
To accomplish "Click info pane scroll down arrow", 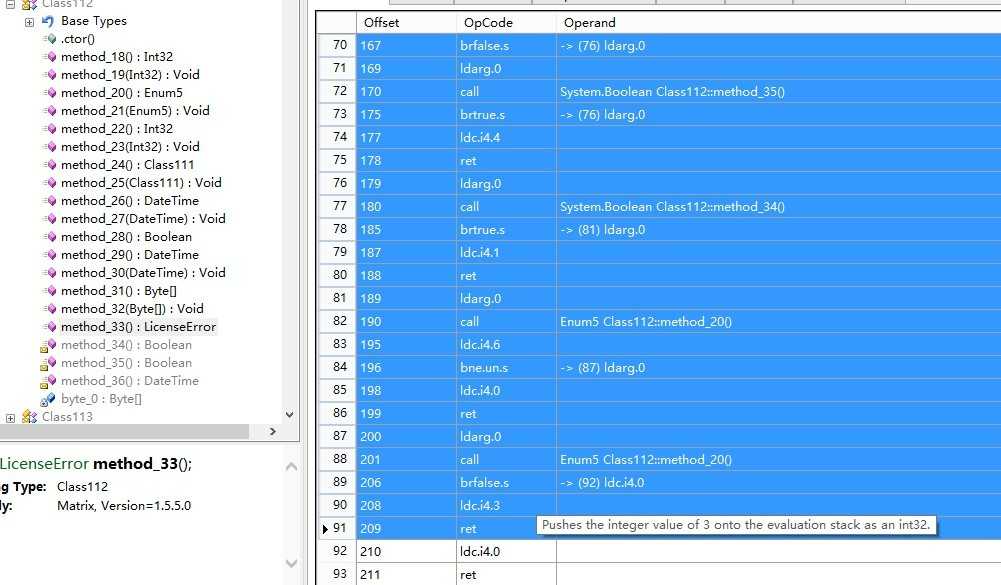I will pyautogui.click(x=291, y=563).
